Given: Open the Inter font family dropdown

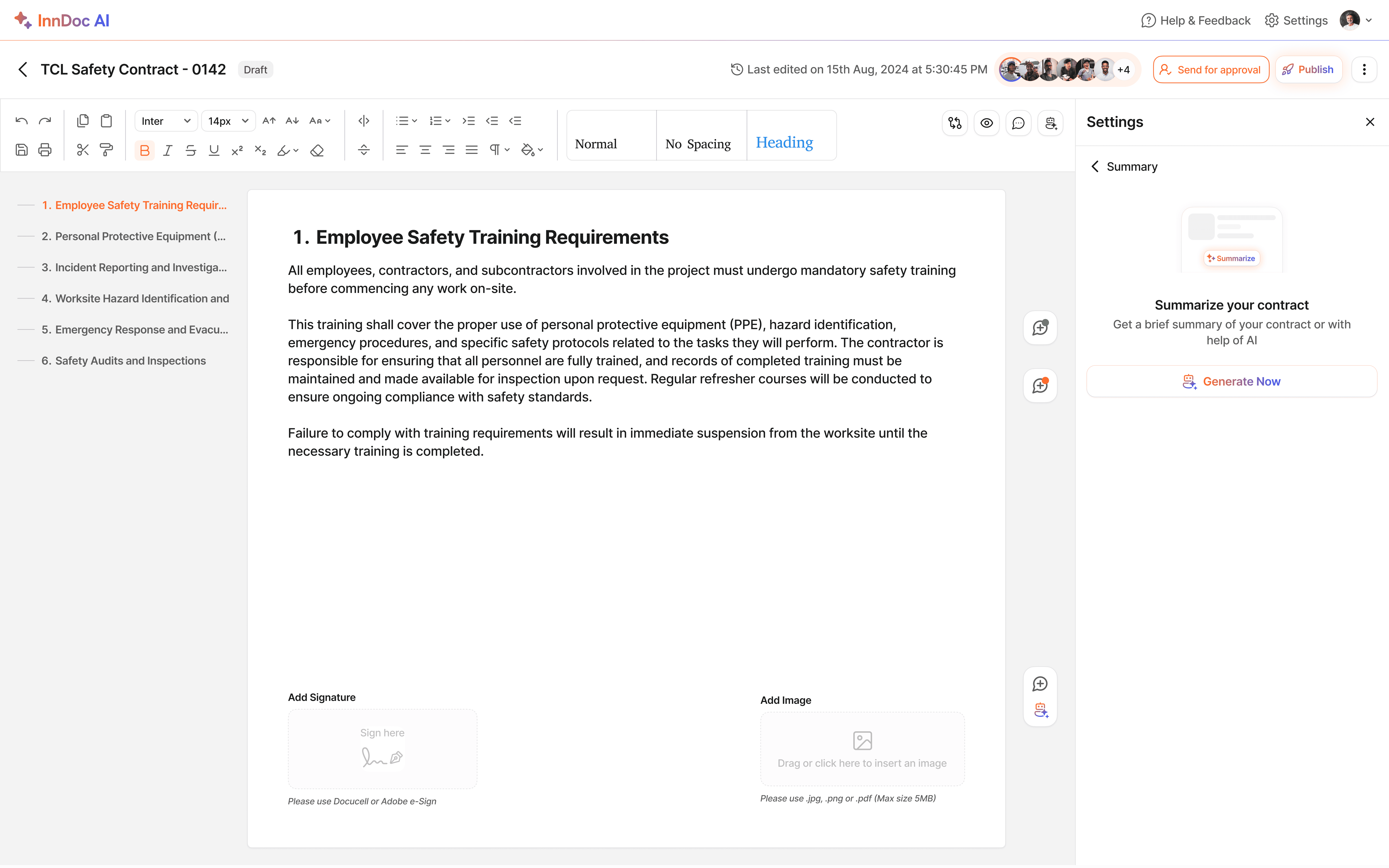Looking at the screenshot, I should click(165, 121).
